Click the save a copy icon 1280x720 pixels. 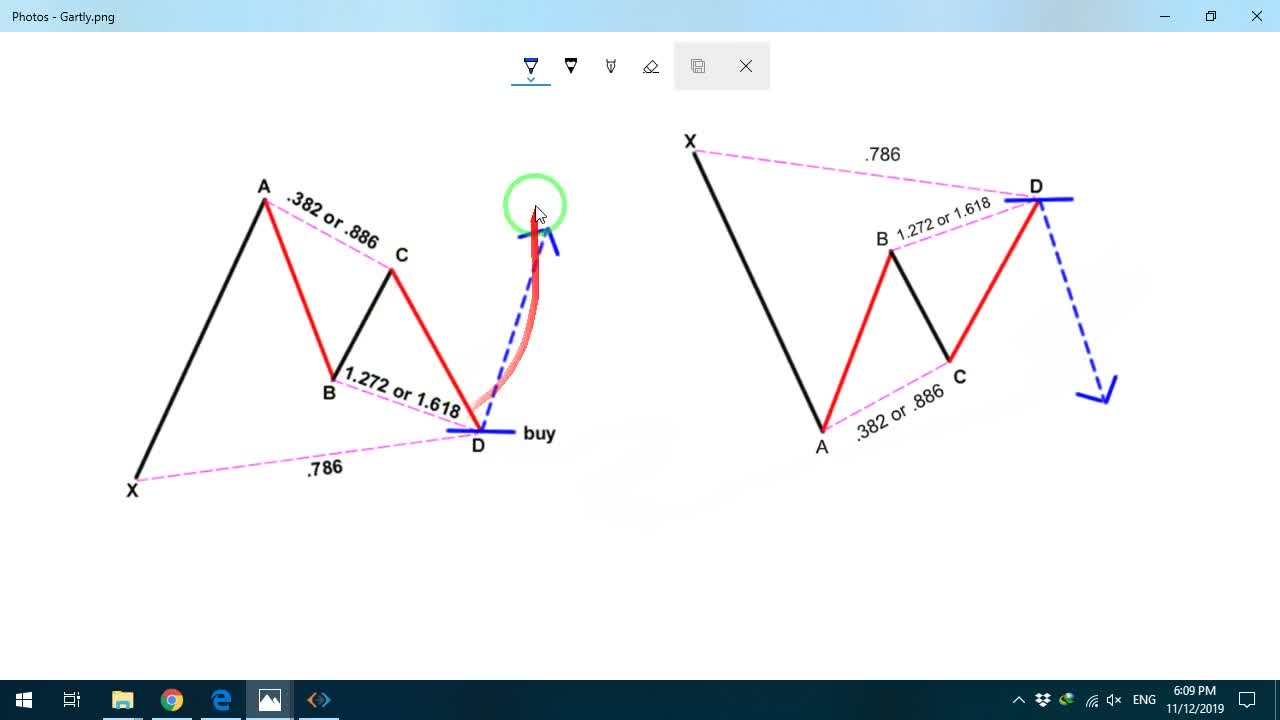pos(698,66)
